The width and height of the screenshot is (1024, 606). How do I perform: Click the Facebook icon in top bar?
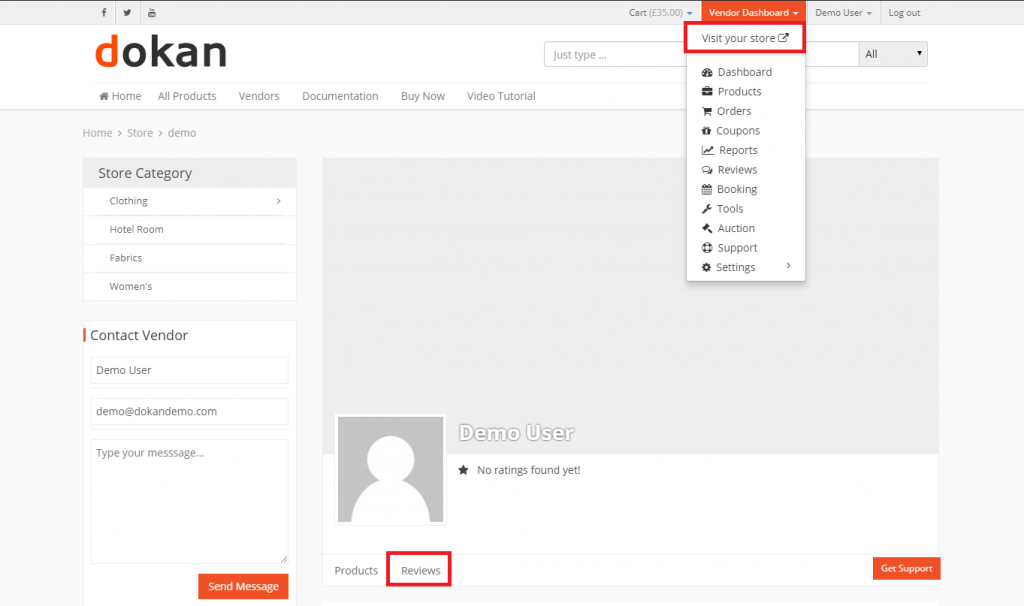[x=103, y=12]
